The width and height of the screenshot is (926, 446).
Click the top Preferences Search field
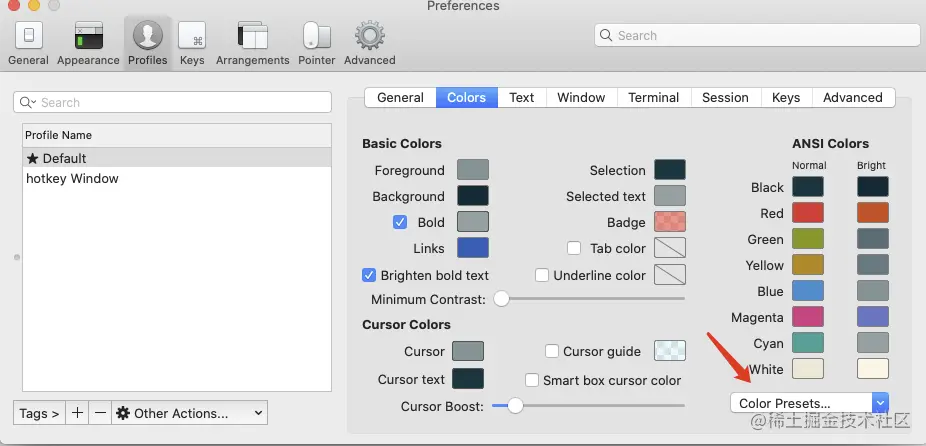(x=757, y=35)
